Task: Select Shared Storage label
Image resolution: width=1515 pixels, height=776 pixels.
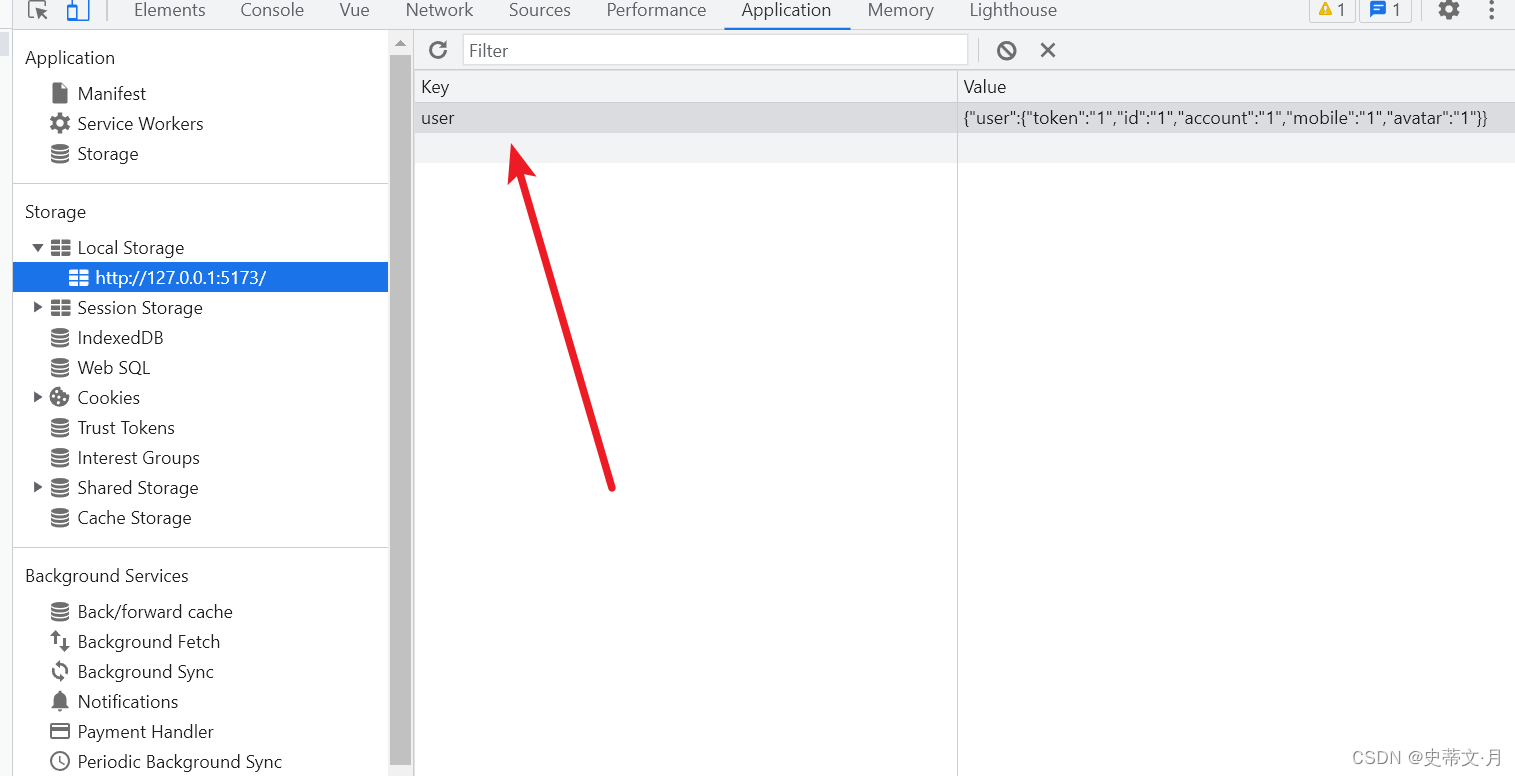Action: pos(138,487)
